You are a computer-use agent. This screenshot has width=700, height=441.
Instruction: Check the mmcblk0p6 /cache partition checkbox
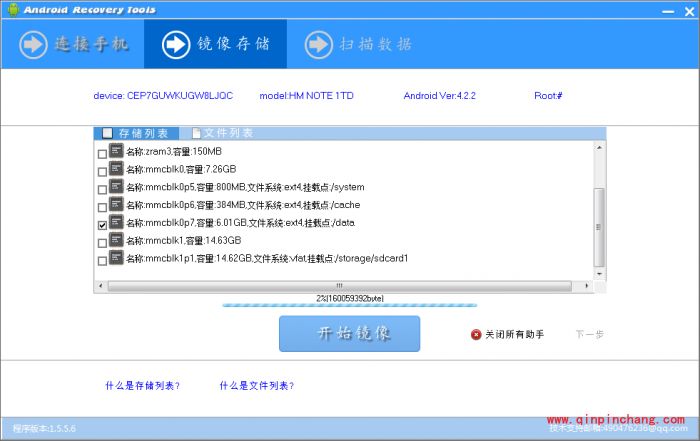[103, 207]
